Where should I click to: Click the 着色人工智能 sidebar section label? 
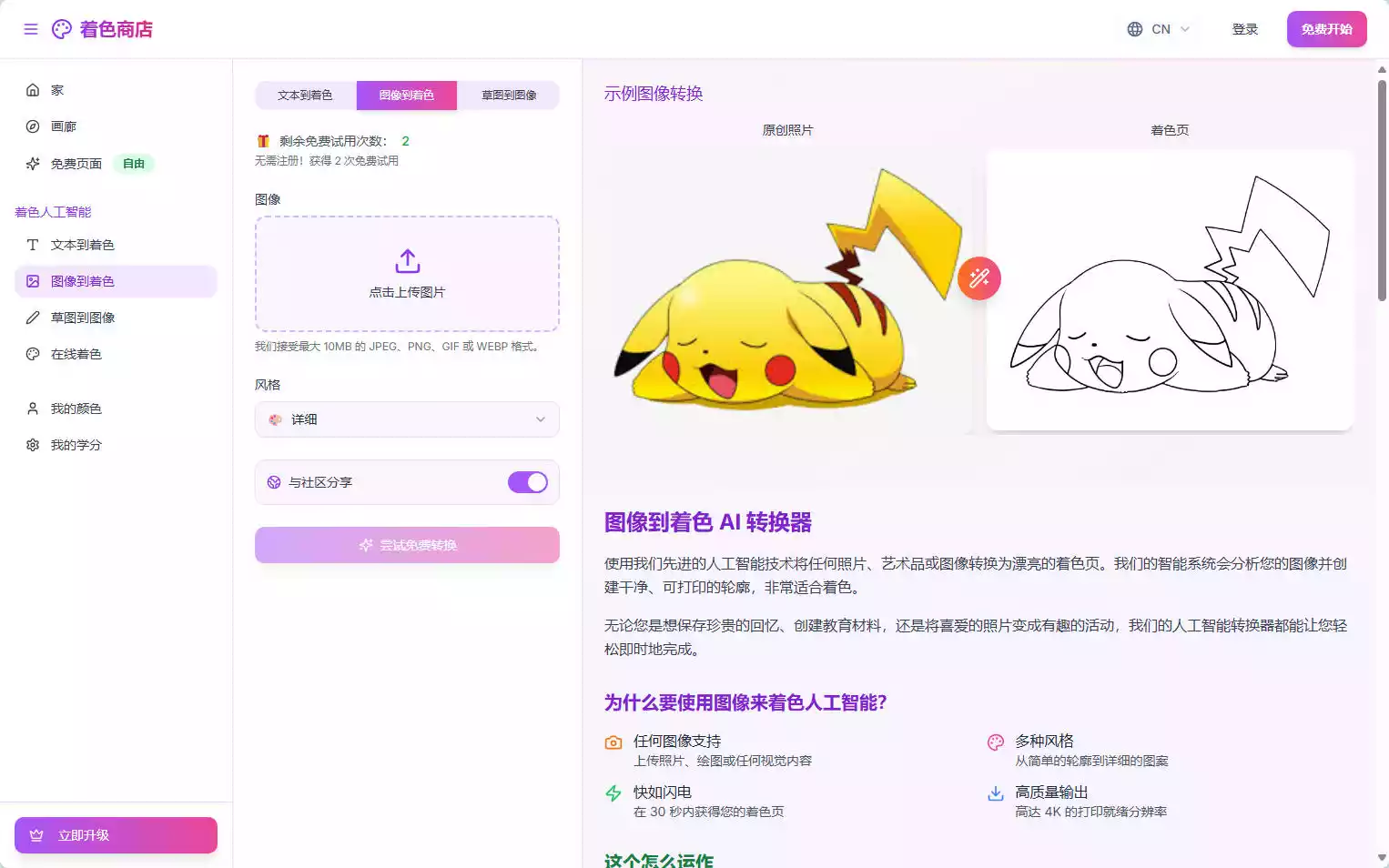(53, 212)
